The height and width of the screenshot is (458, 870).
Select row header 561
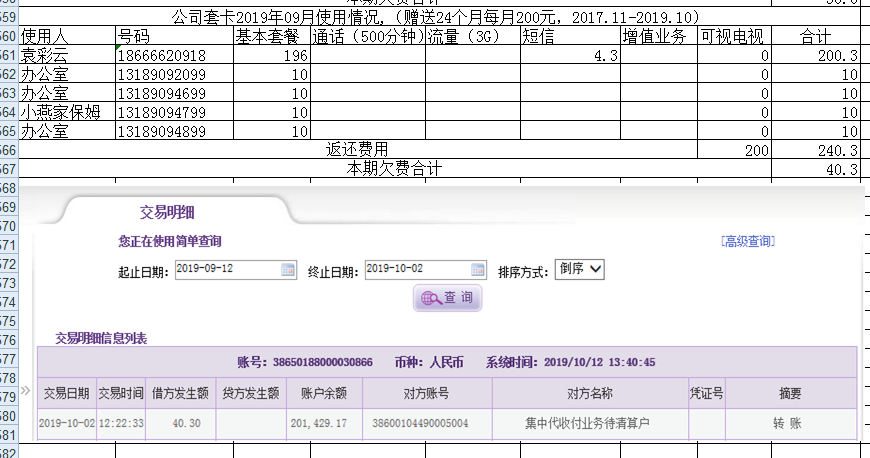[9, 56]
